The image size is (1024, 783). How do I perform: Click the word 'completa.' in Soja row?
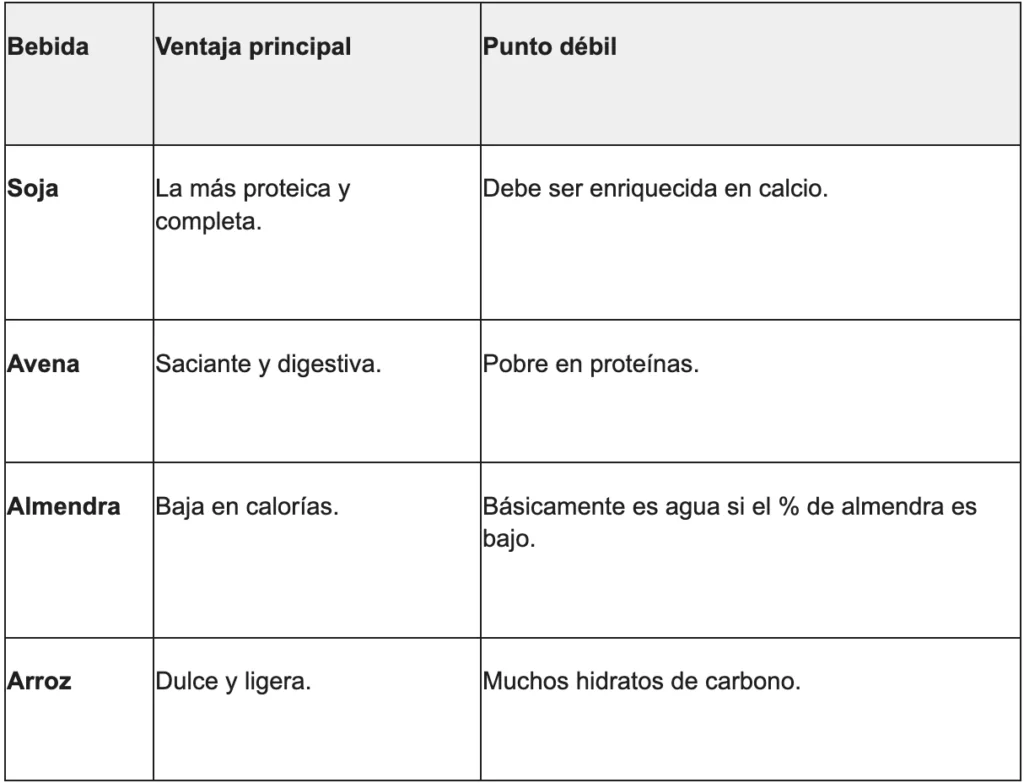click(208, 222)
